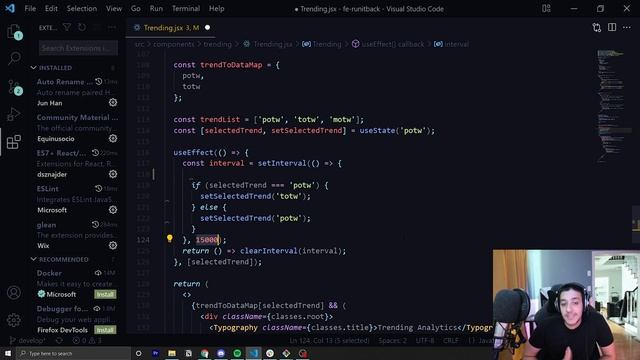The image size is (640, 360).
Task: Open the Source Control view
Action: (x=14, y=87)
